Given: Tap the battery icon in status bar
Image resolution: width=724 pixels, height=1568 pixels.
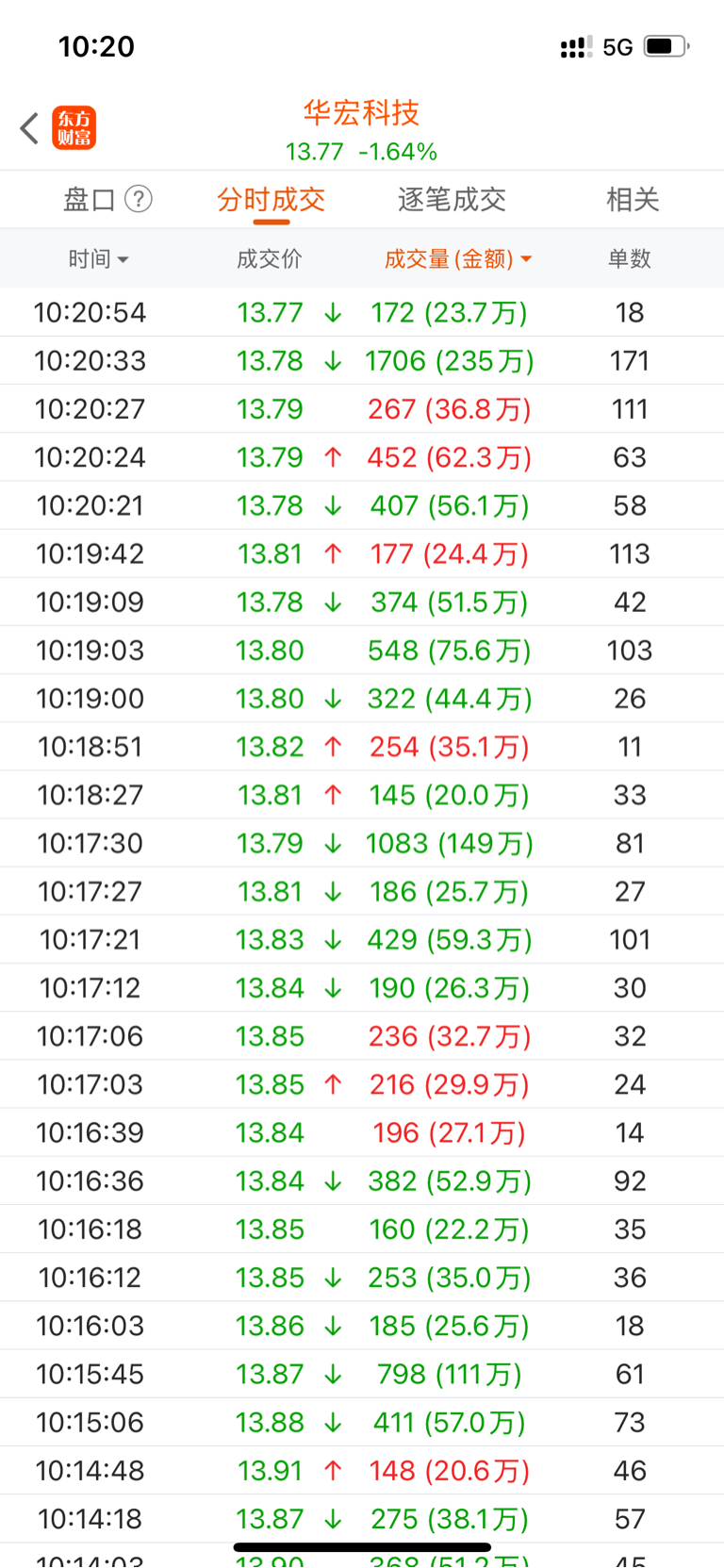Looking at the screenshot, I should tap(666, 46).
